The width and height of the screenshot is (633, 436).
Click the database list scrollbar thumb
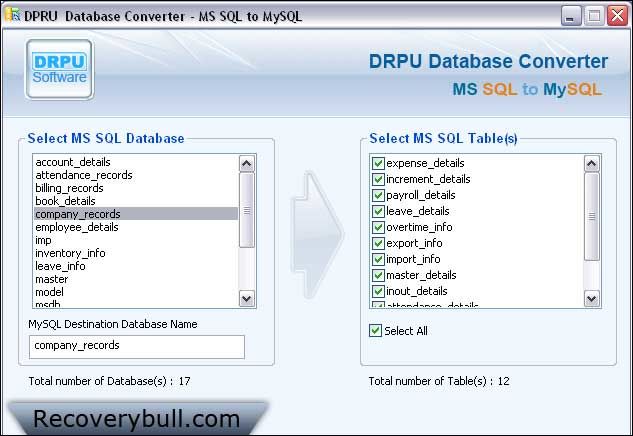(x=247, y=210)
